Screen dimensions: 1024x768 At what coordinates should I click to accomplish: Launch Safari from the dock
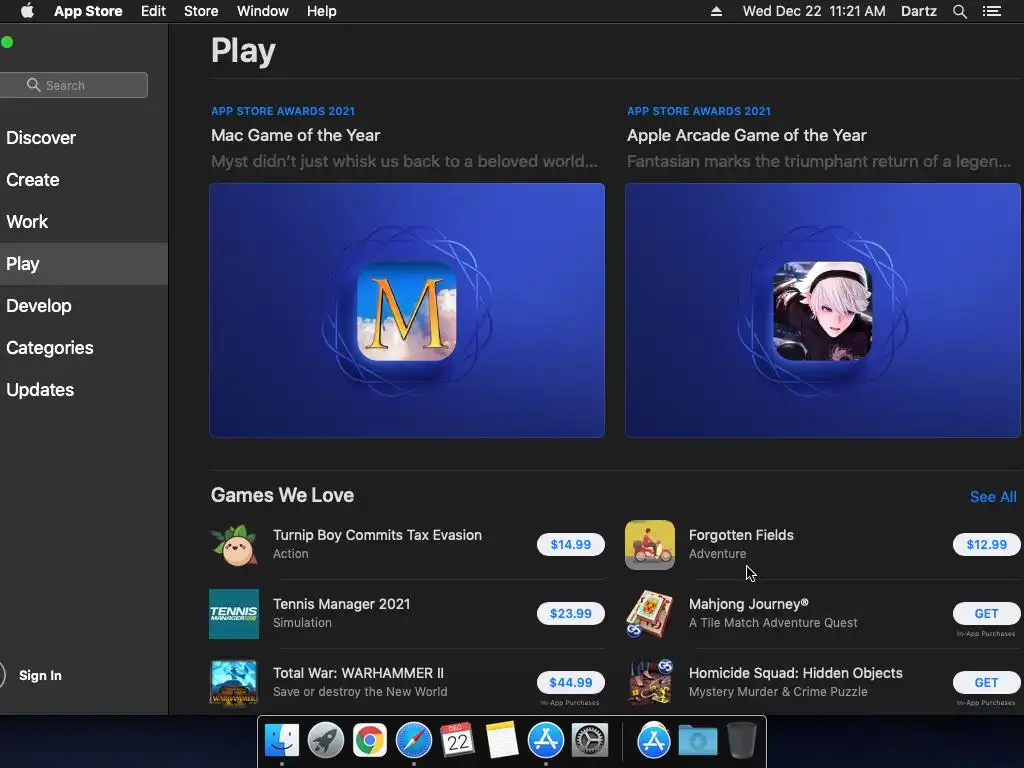click(413, 741)
